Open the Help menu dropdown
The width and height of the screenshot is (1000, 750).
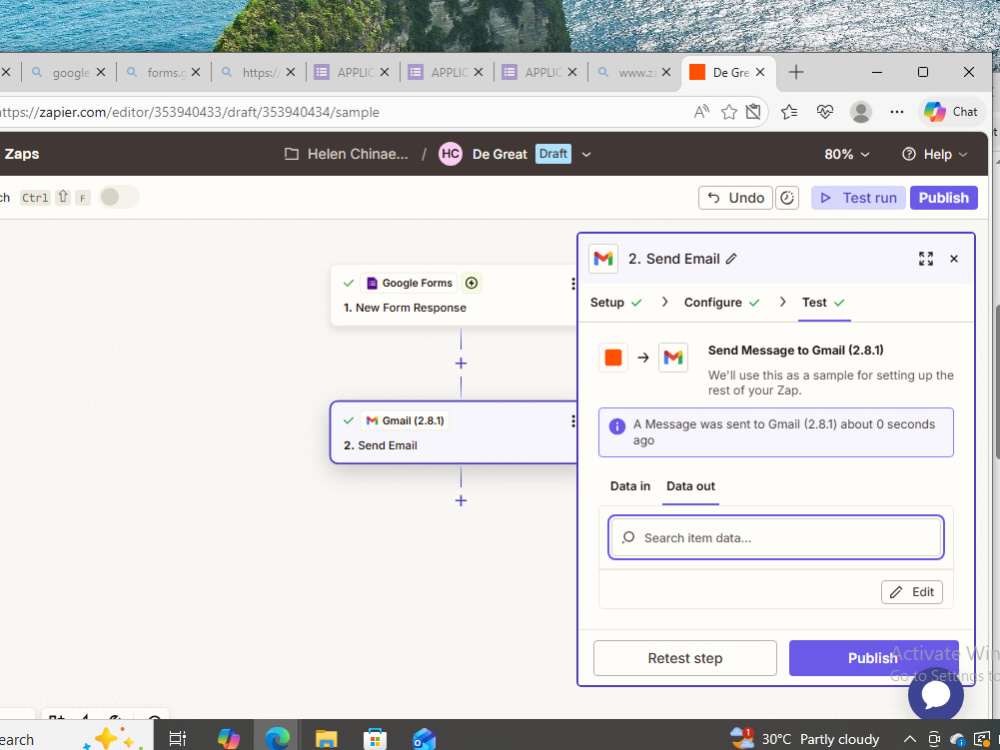[935, 154]
